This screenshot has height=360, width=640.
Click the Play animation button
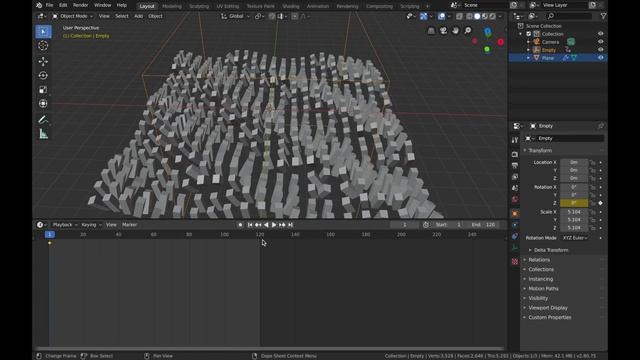[x=274, y=225]
